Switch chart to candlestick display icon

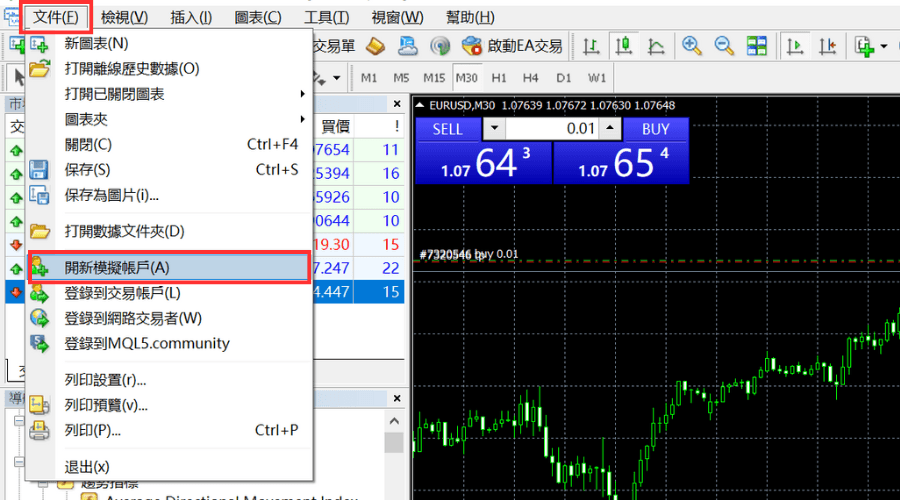624,46
